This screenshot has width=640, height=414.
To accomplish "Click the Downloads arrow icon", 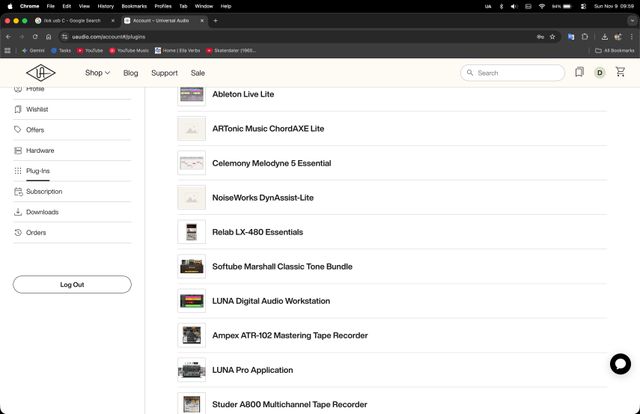I will (17, 212).
